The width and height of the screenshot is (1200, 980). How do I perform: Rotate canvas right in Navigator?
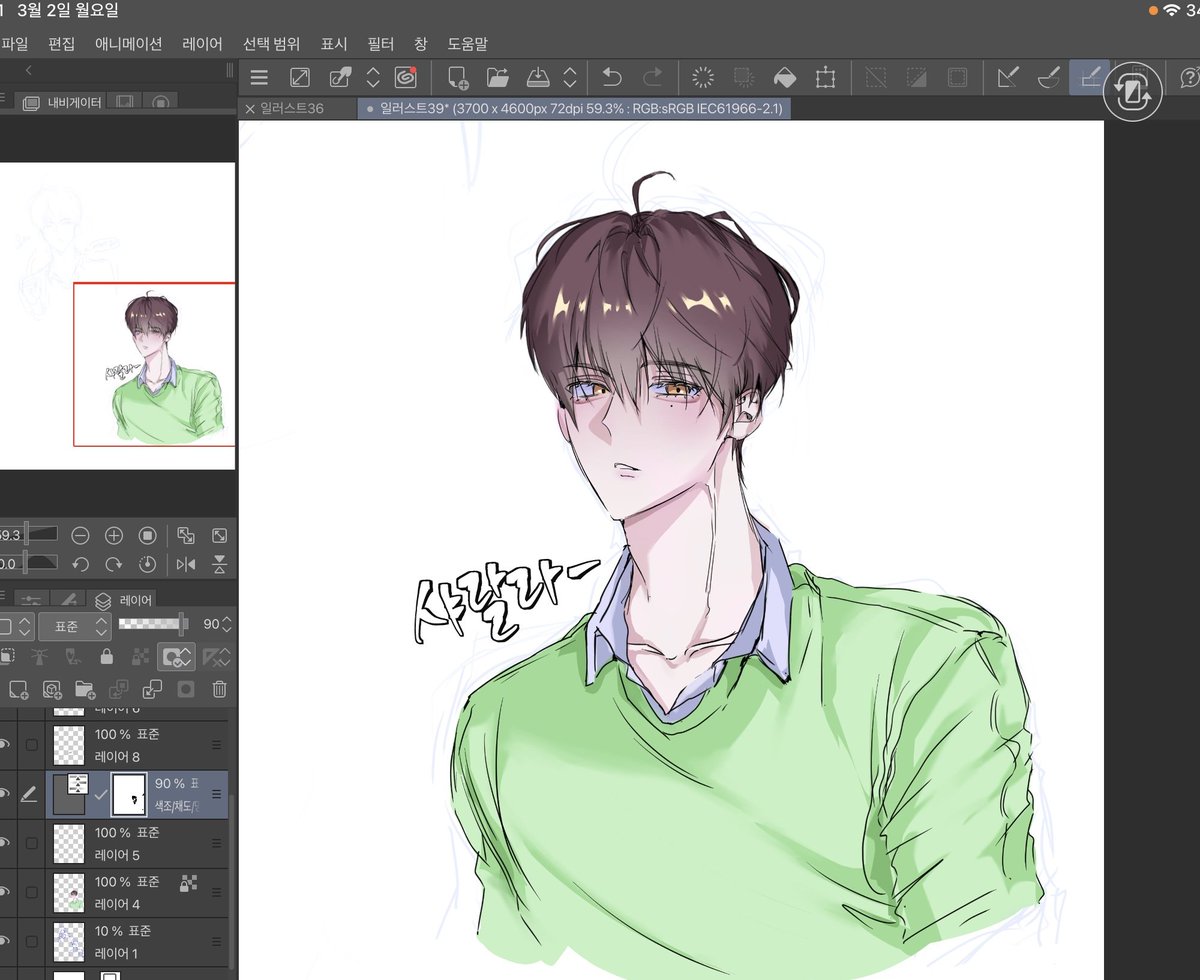tap(114, 565)
